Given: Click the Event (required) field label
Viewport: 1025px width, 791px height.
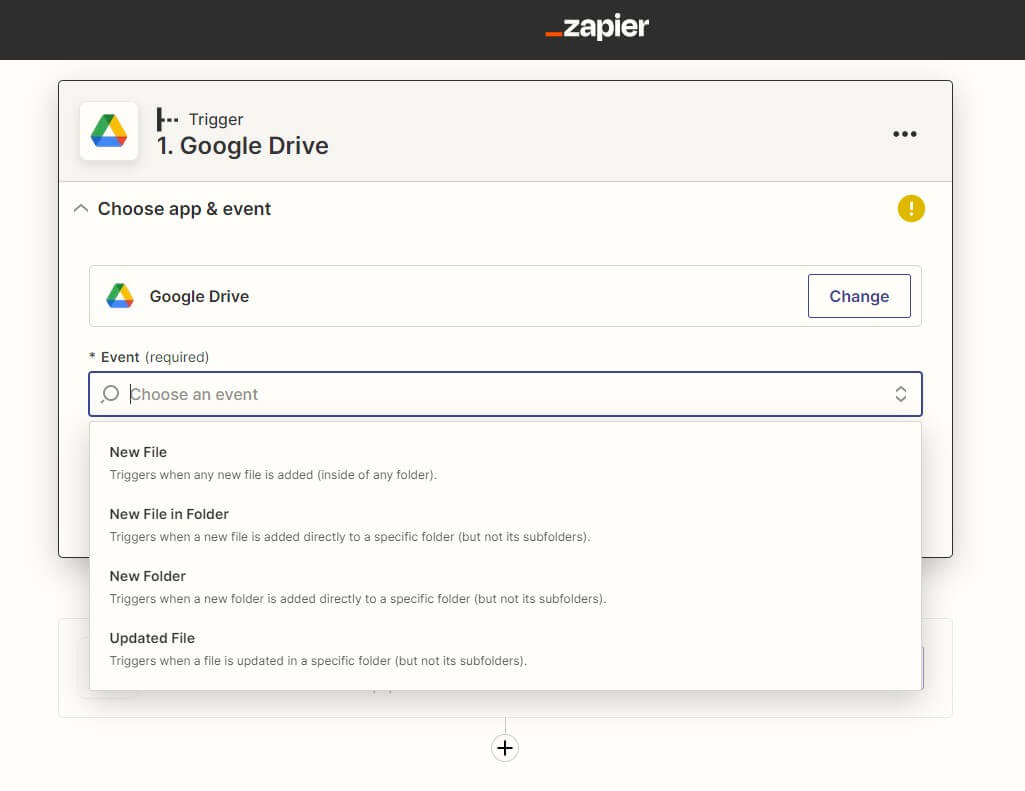Looking at the screenshot, I should (x=149, y=357).
